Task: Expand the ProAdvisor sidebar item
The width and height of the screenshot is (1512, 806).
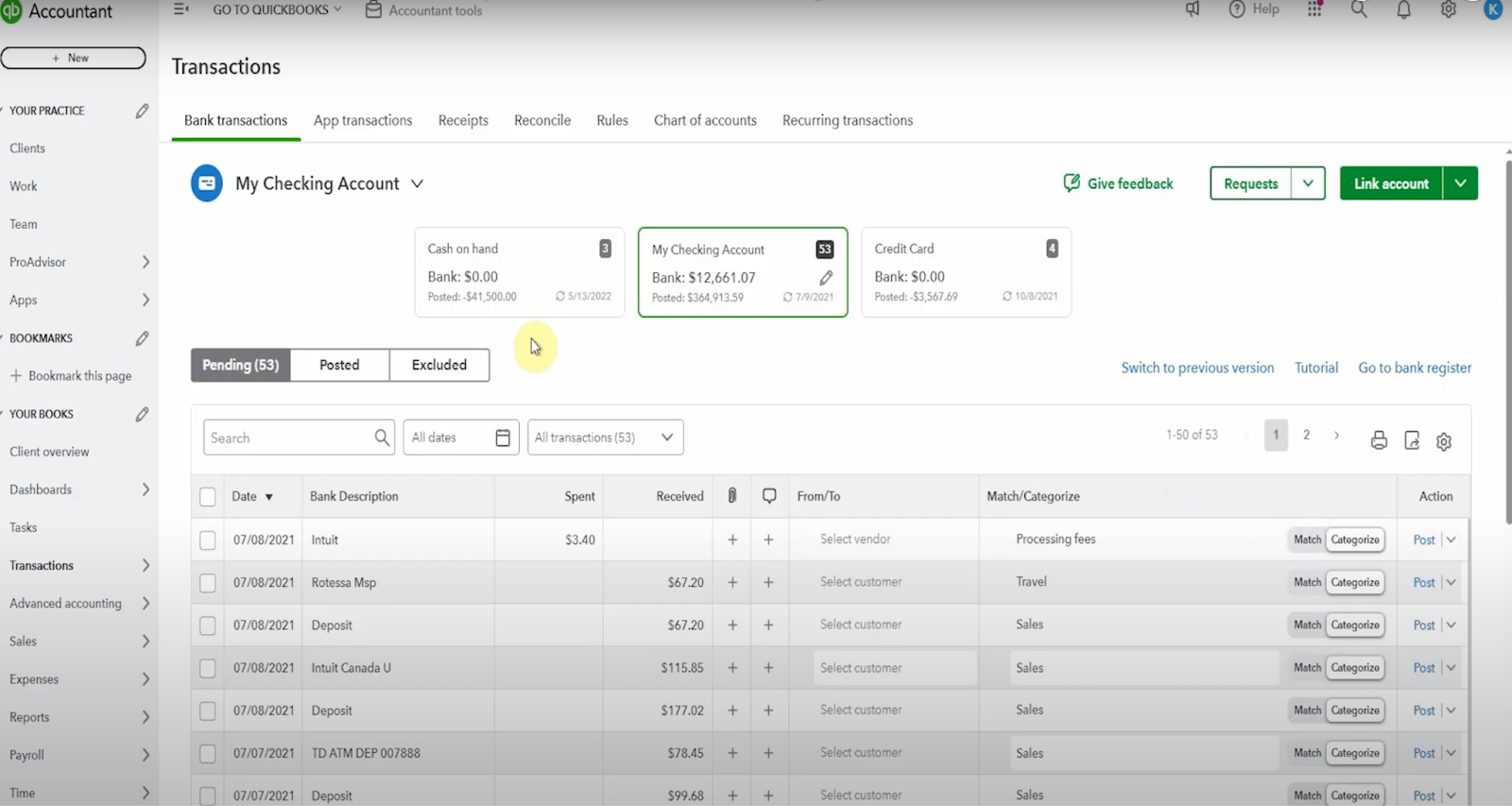Action: click(146, 262)
